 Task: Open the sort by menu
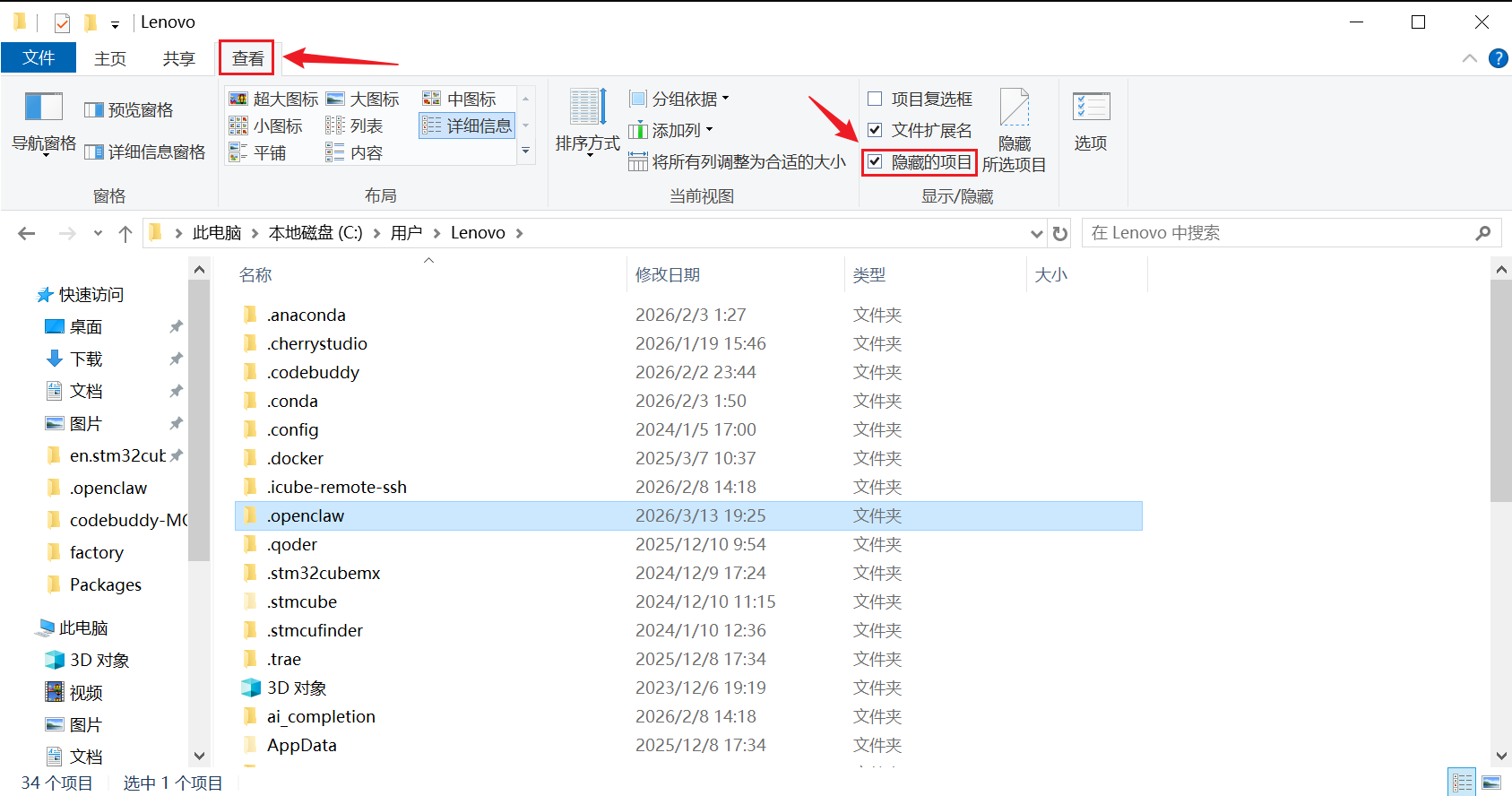tap(588, 124)
